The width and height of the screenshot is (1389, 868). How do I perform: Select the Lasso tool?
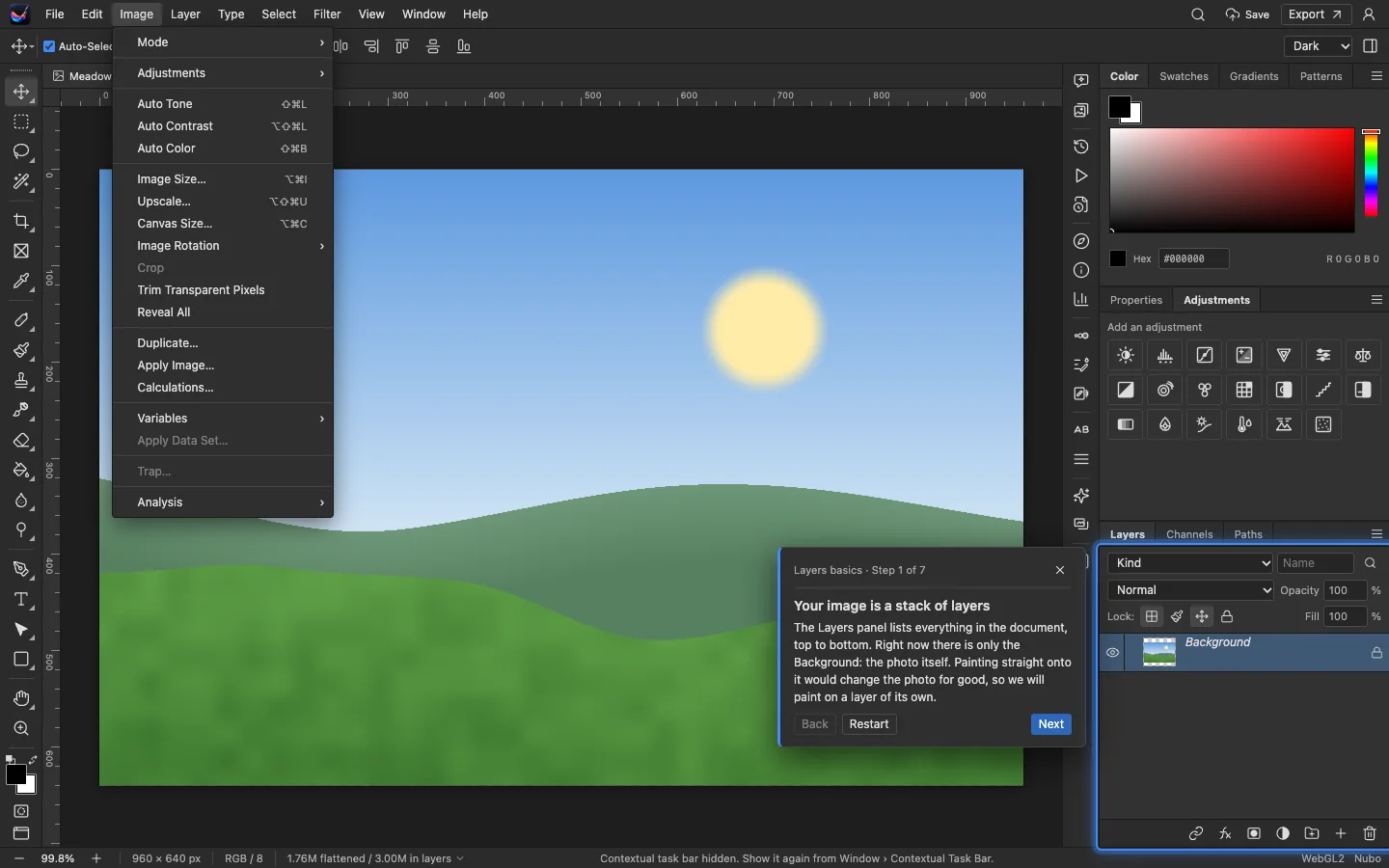point(20,151)
